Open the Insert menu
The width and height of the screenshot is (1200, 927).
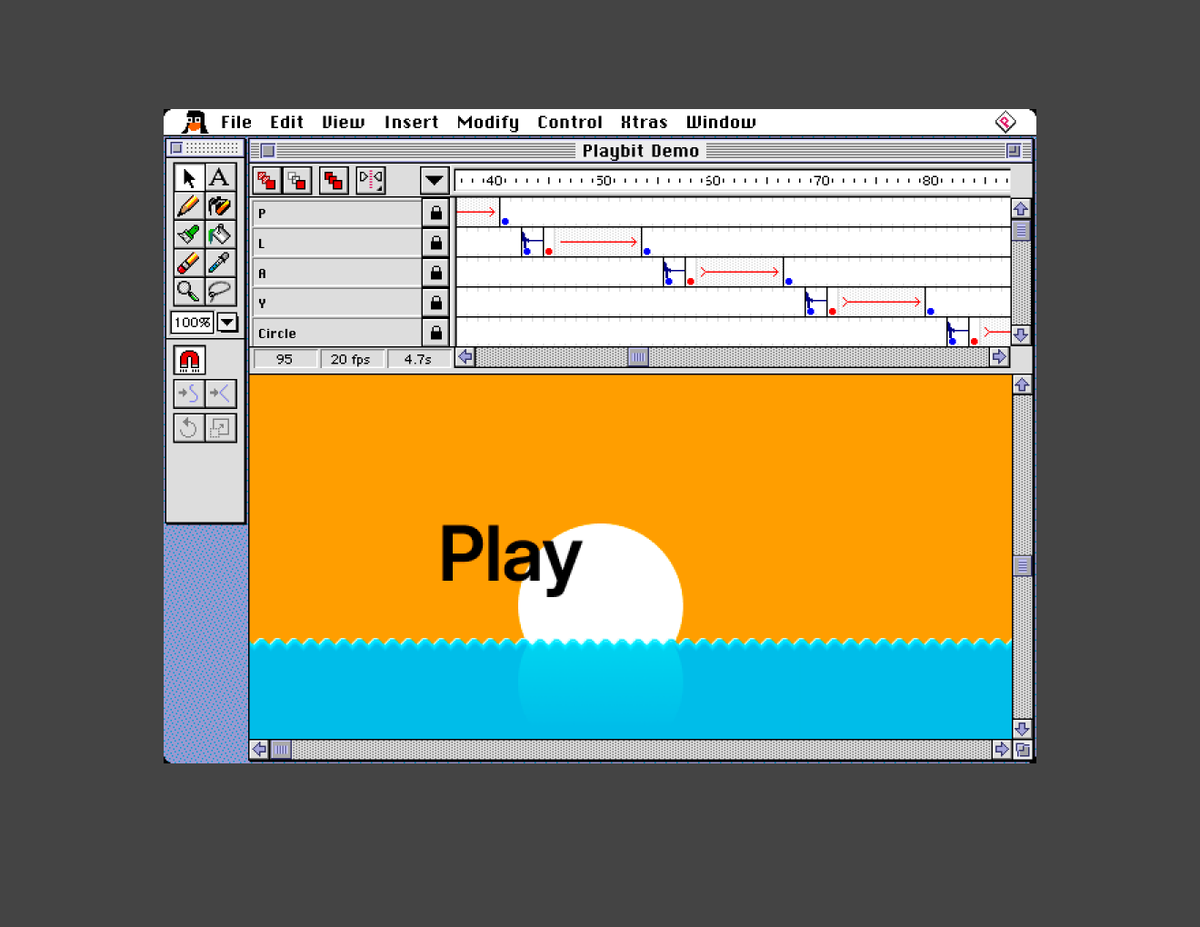point(411,122)
